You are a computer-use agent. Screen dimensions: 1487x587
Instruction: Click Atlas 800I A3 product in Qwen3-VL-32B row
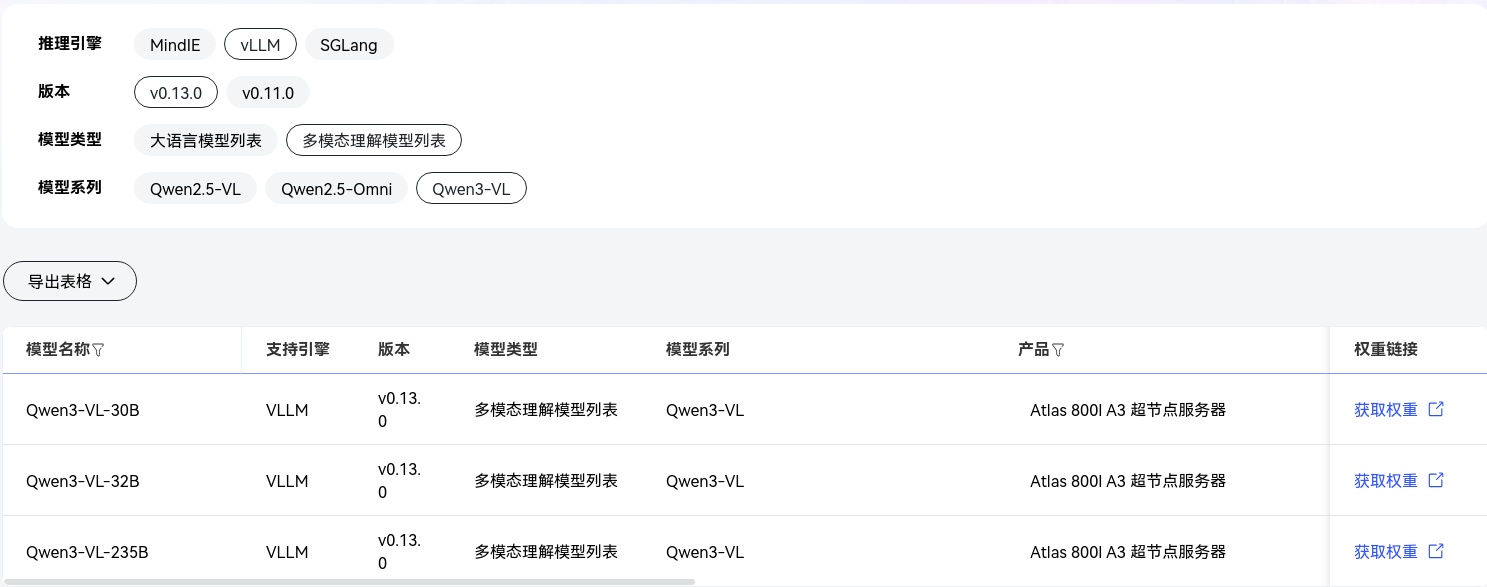pos(1128,481)
